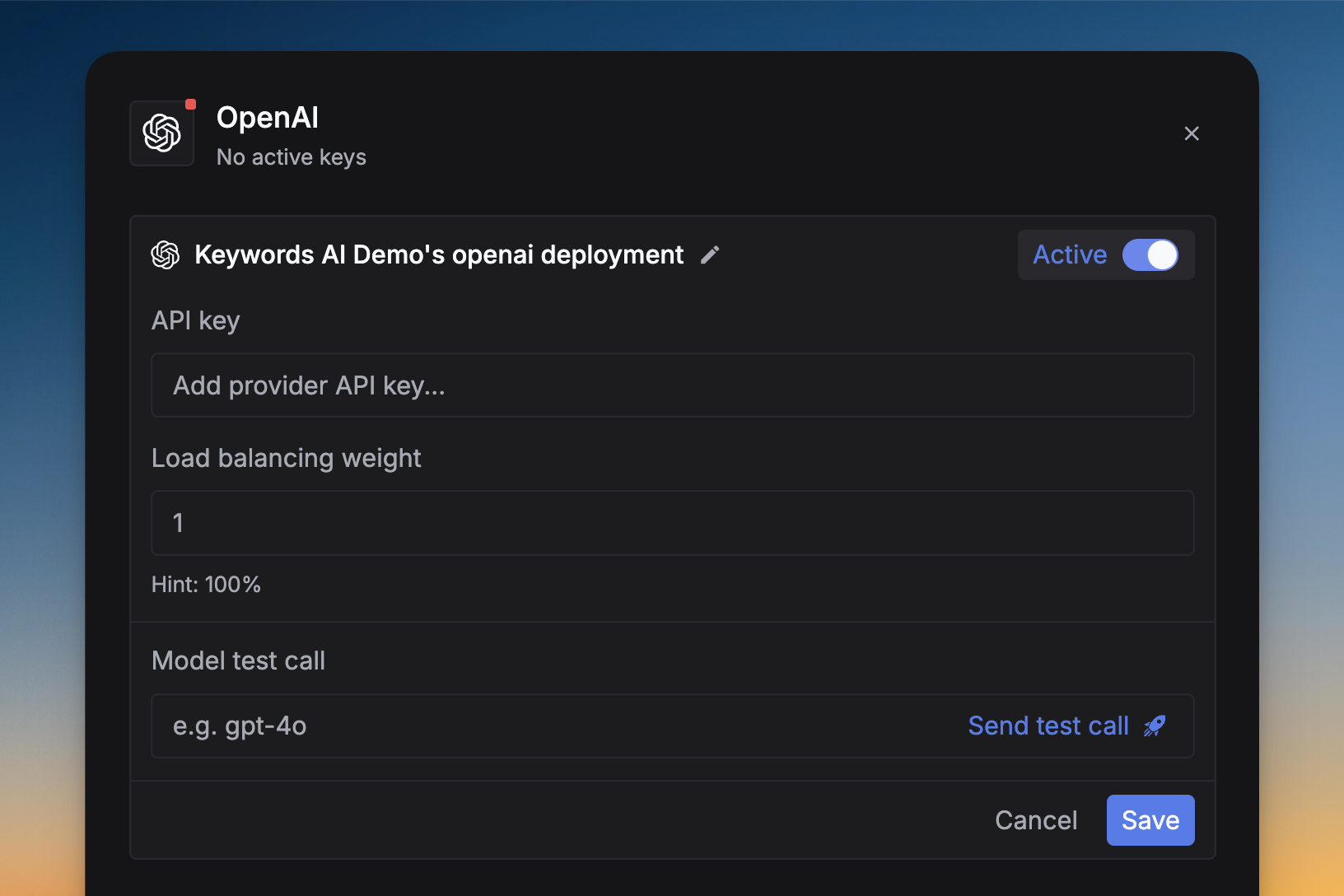
Task: Click the OpenAI icon beside the deployment name
Action: coord(166,255)
